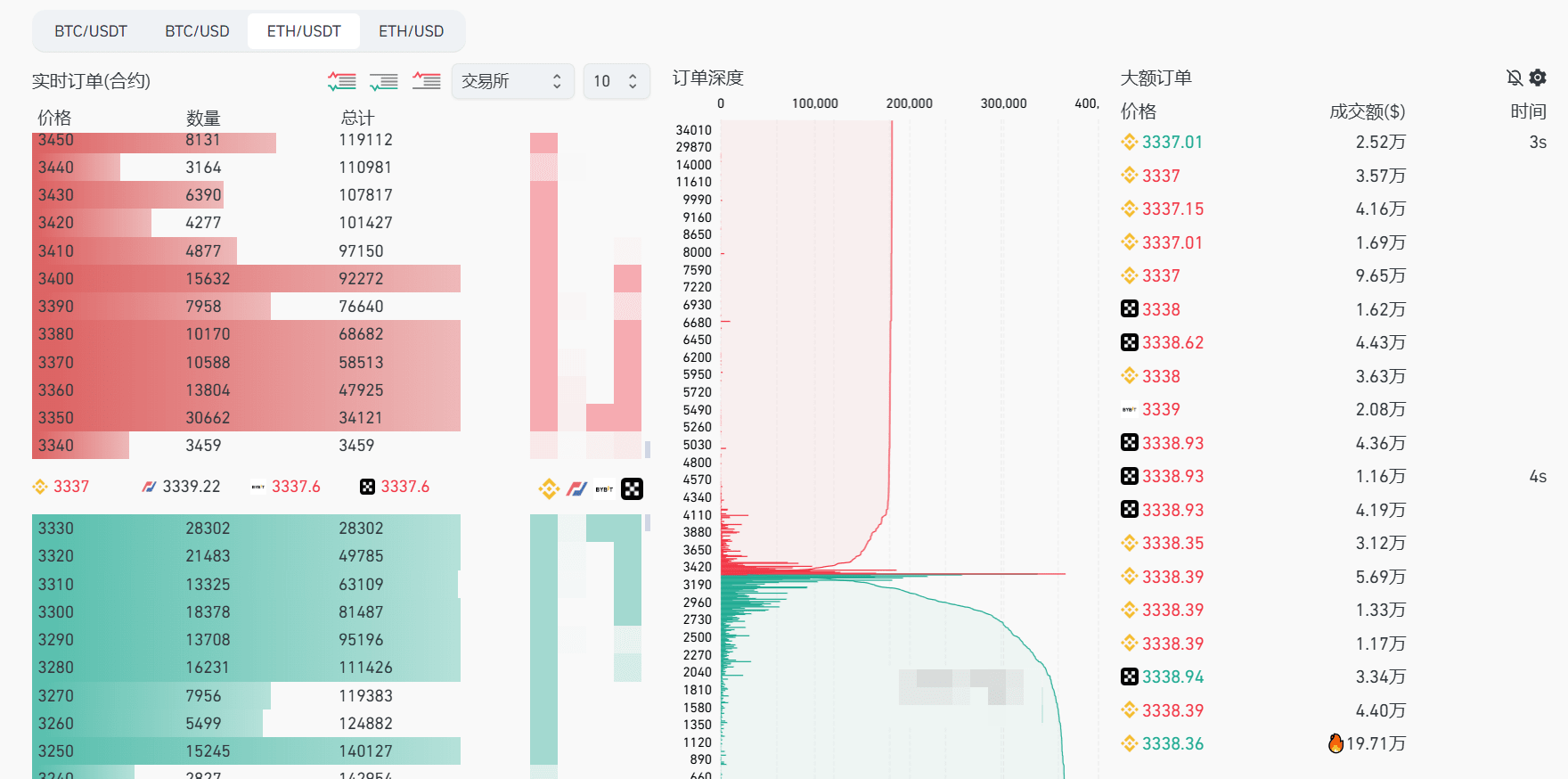Click the 实时订单(合约) heading

pos(91,81)
